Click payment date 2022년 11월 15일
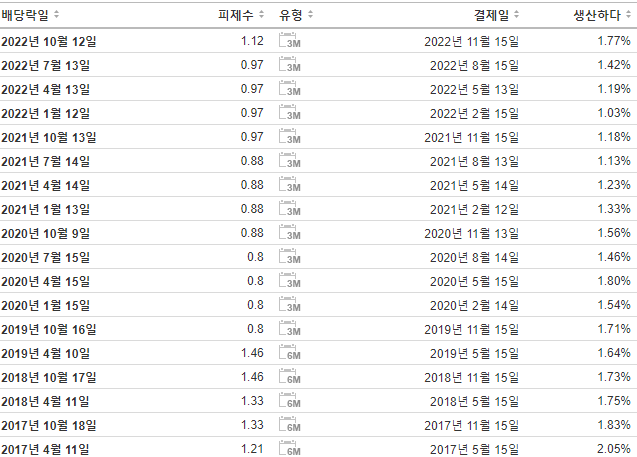Screen dimensions: 637x457 (x=472, y=41)
